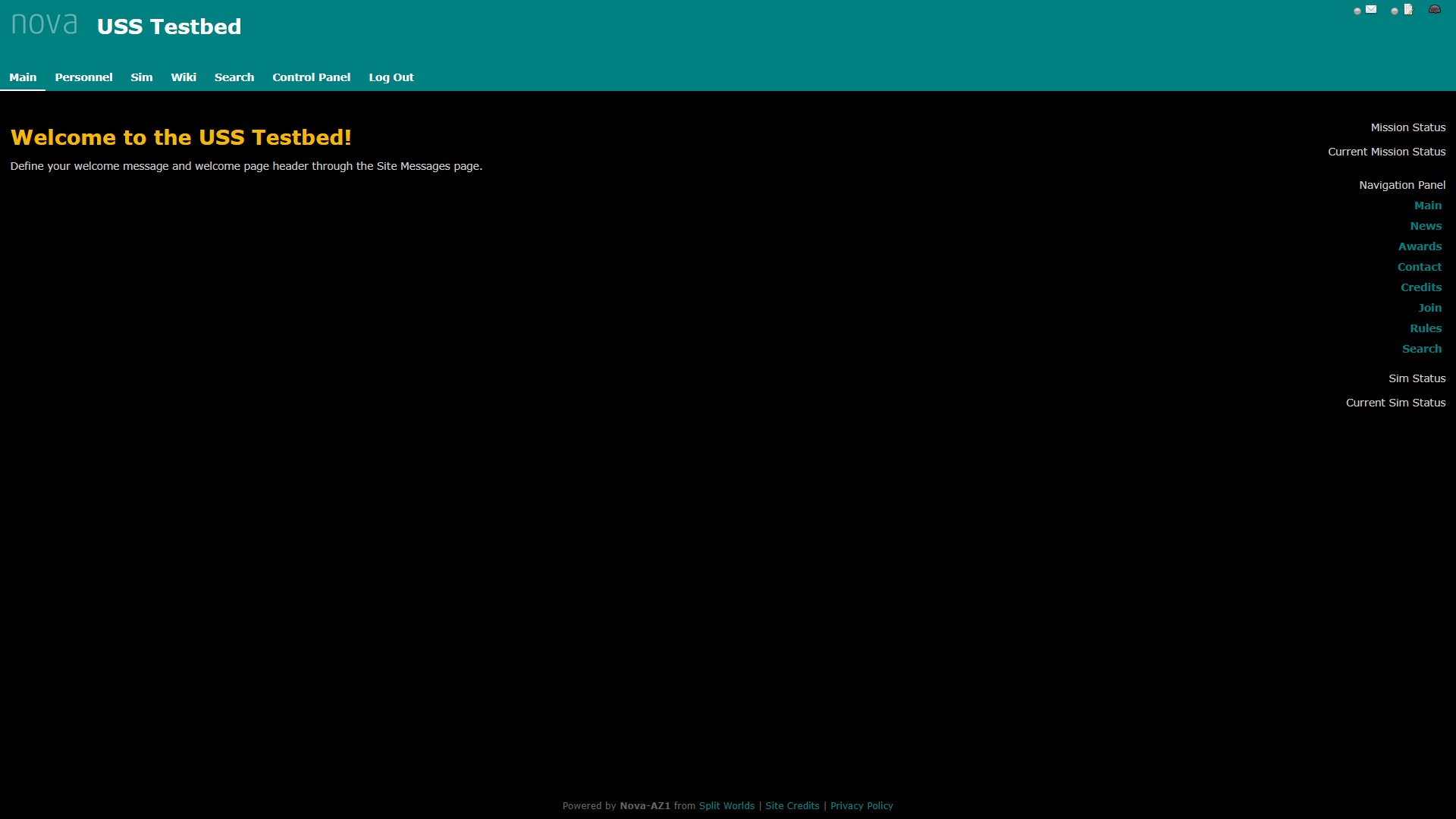Open the Privacy Policy footer link
The width and height of the screenshot is (1456, 819).
pos(861,806)
